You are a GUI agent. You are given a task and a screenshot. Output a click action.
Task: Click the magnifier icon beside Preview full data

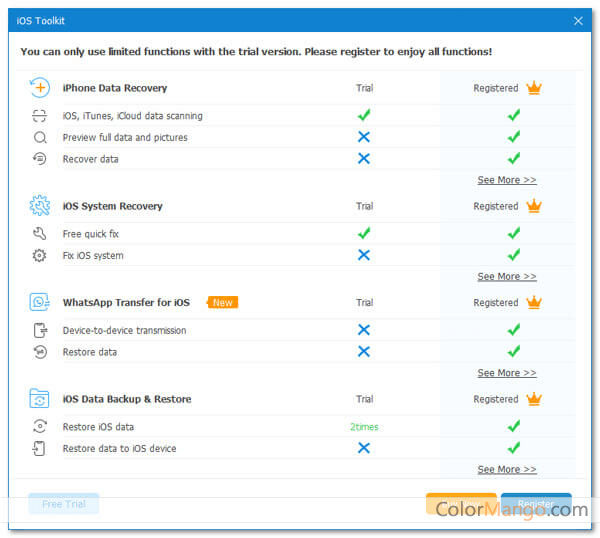(40, 137)
